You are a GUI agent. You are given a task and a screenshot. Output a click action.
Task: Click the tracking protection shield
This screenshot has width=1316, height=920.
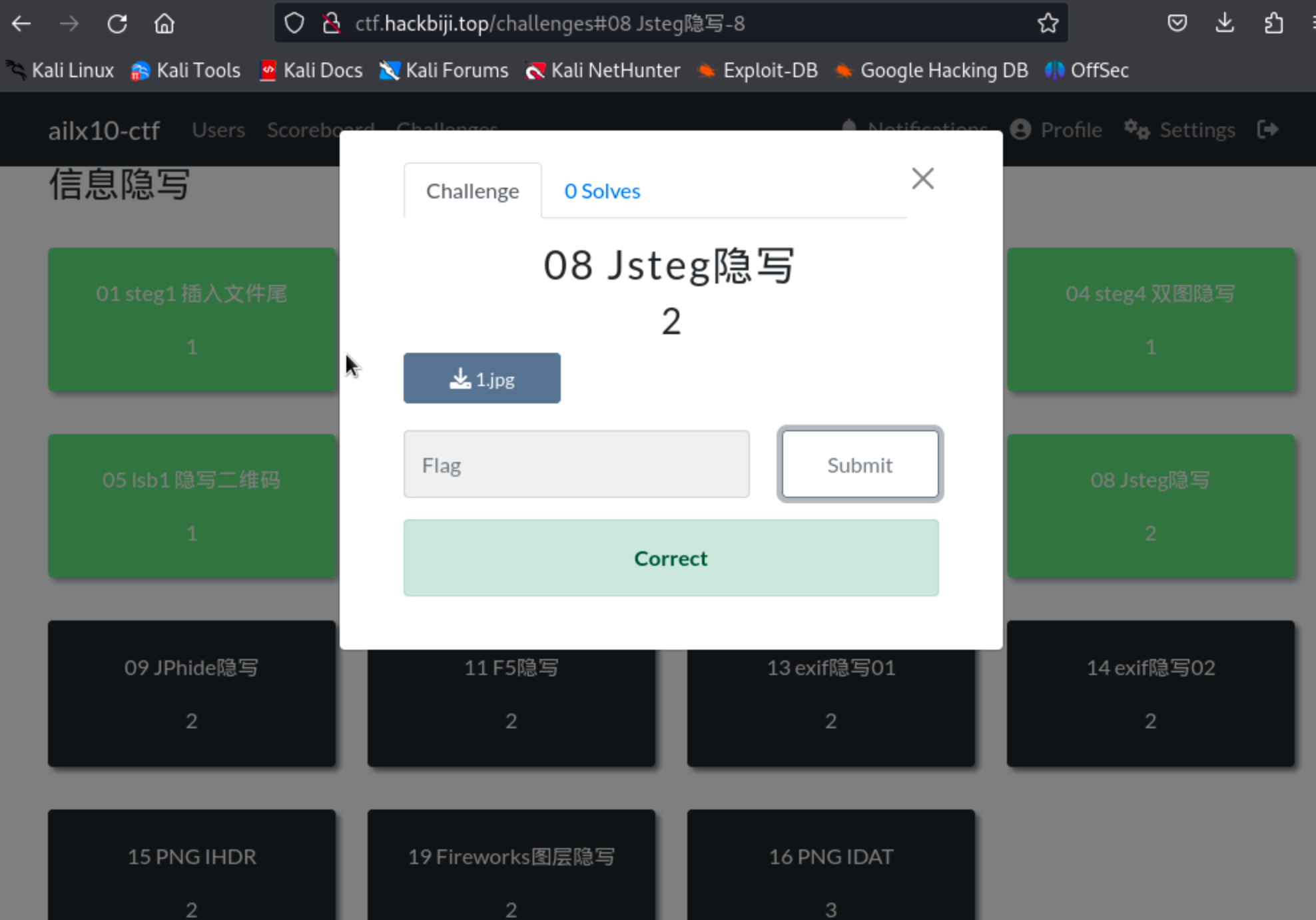coord(293,22)
